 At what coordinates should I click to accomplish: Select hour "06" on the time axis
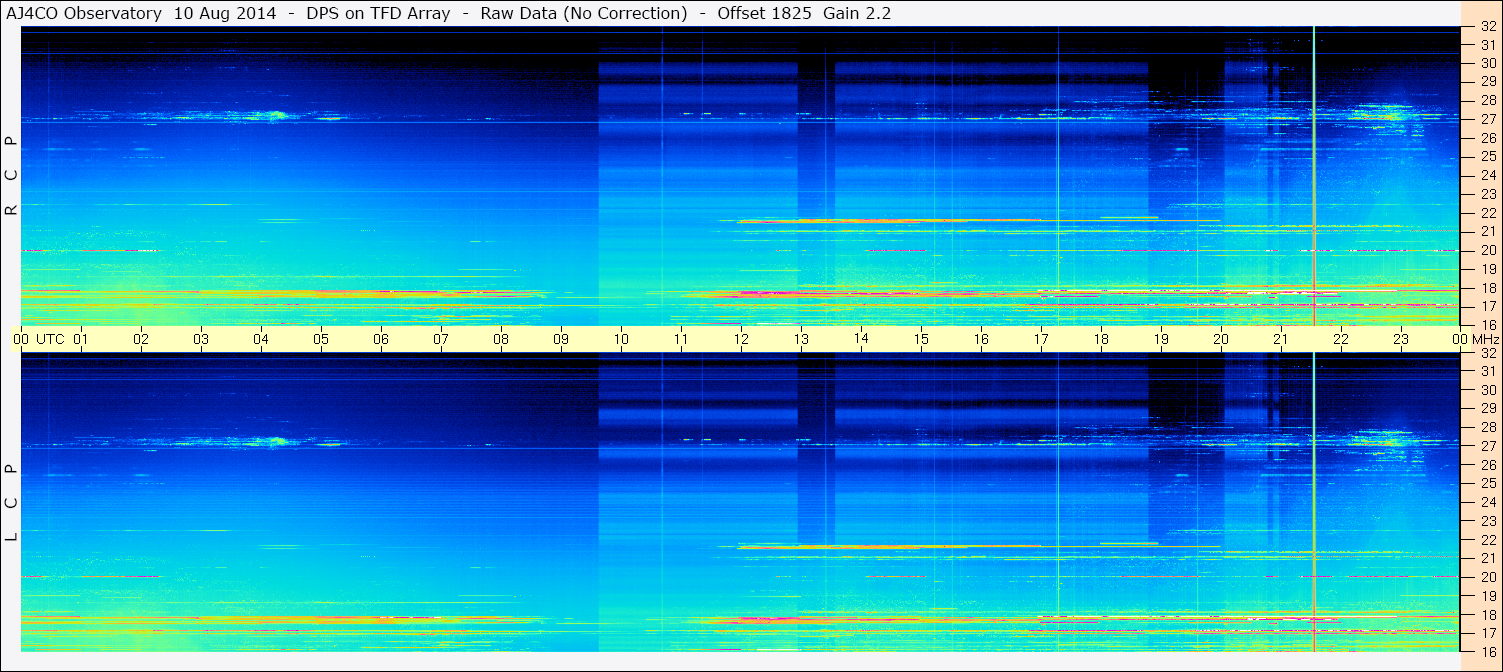(x=381, y=339)
